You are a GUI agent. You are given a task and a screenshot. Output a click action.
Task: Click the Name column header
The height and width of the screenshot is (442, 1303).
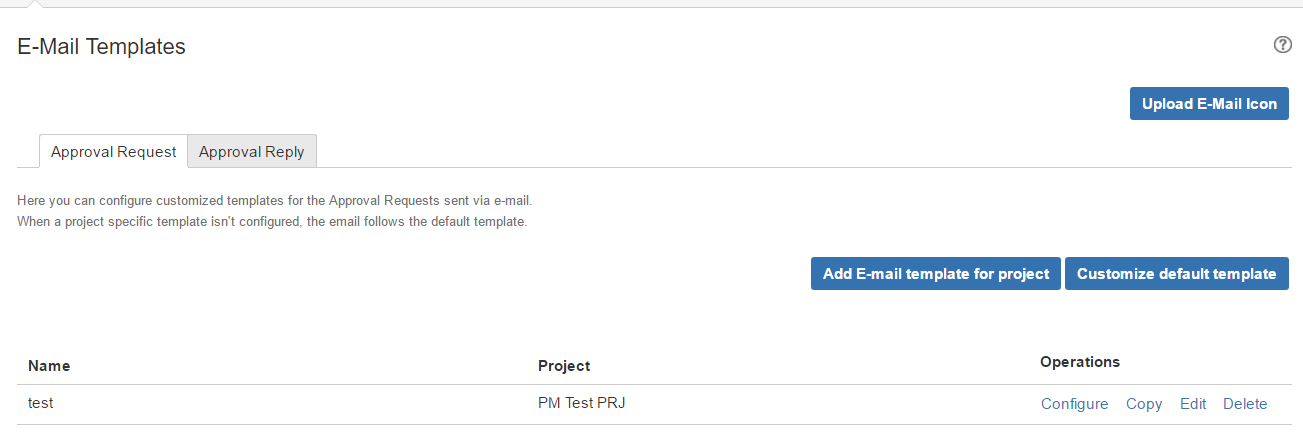(x=49, y=366)
